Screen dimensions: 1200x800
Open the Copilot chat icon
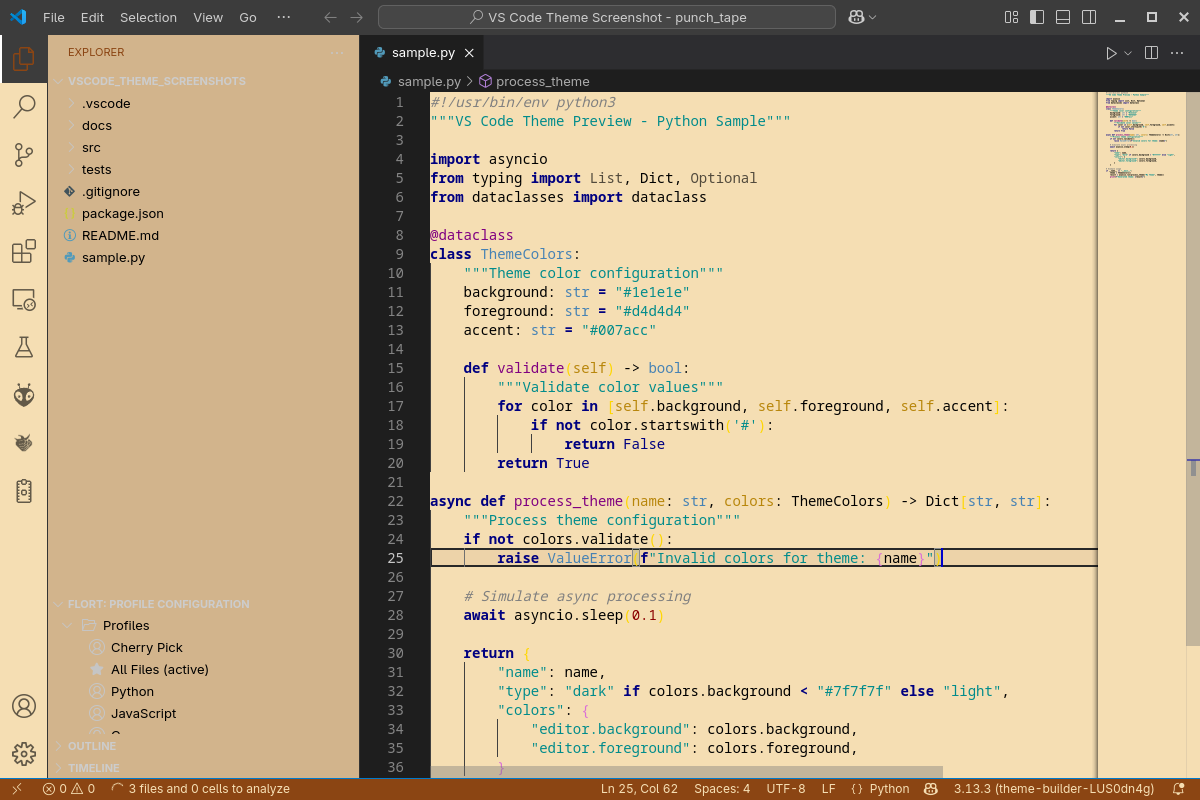point(856,17)
